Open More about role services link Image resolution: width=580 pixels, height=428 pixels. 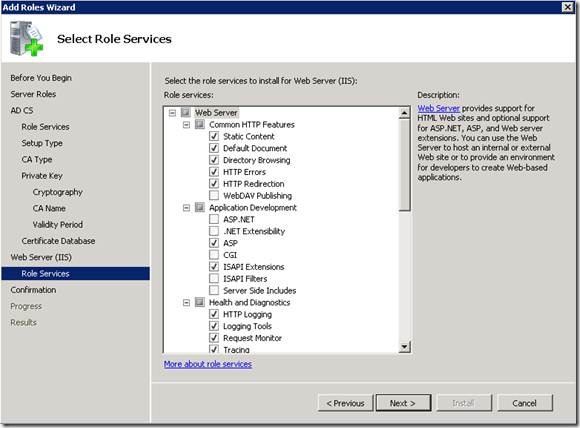208,364
